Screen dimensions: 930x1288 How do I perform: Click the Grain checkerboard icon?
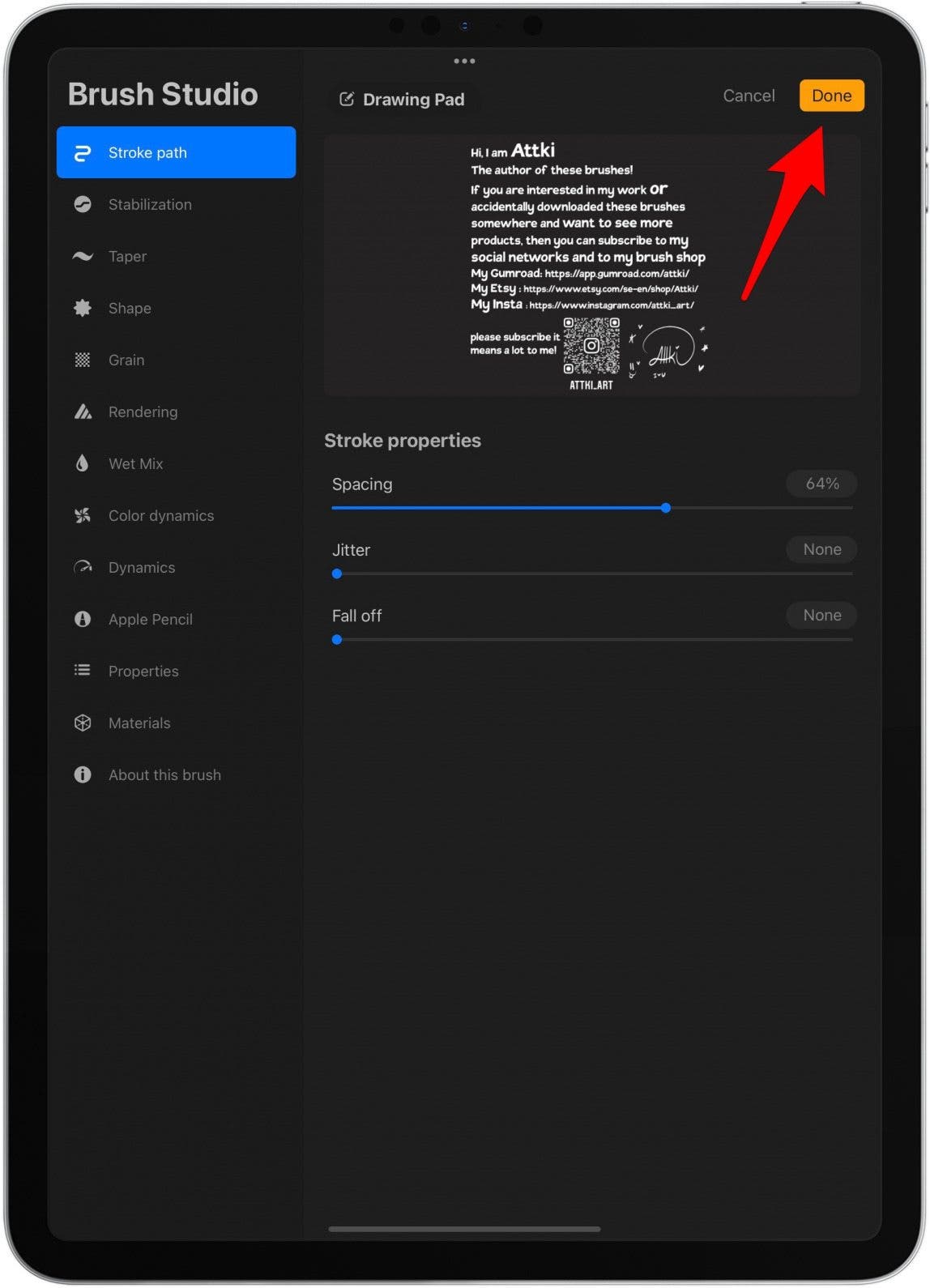pyautogui.click(x=83, y=360)
